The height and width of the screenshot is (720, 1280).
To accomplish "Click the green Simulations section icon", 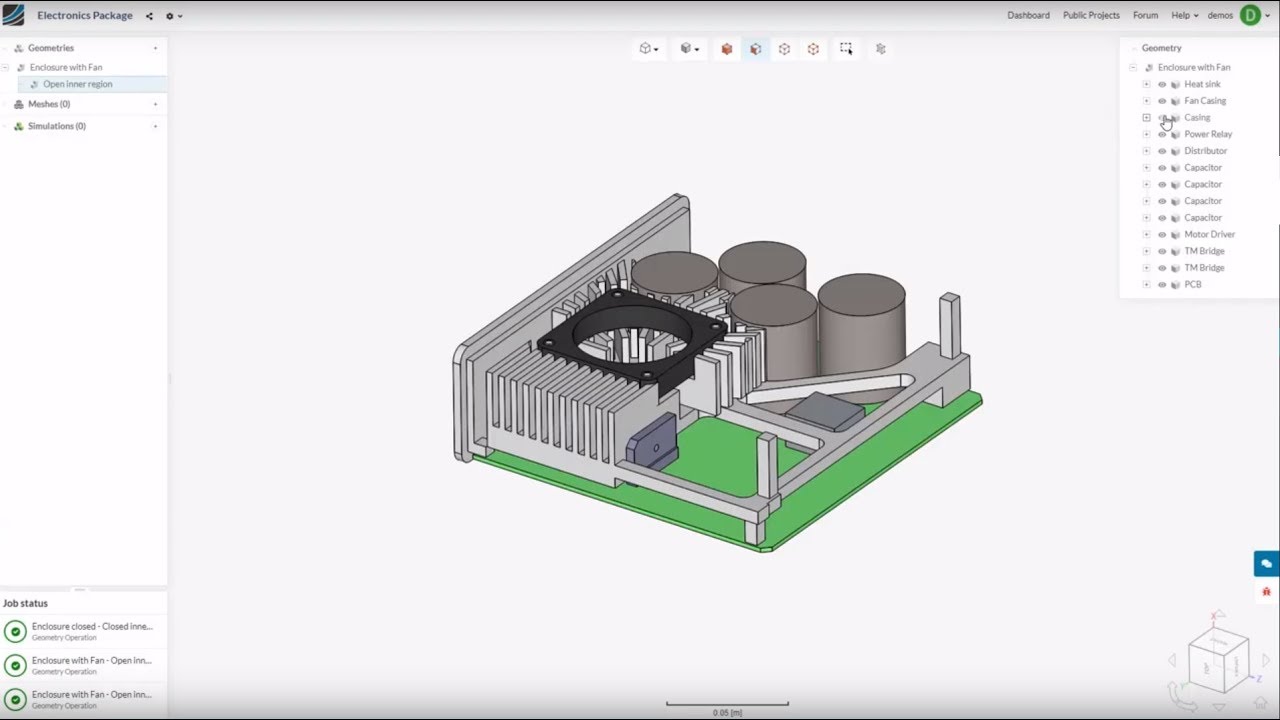I will (x=18, y=126).
